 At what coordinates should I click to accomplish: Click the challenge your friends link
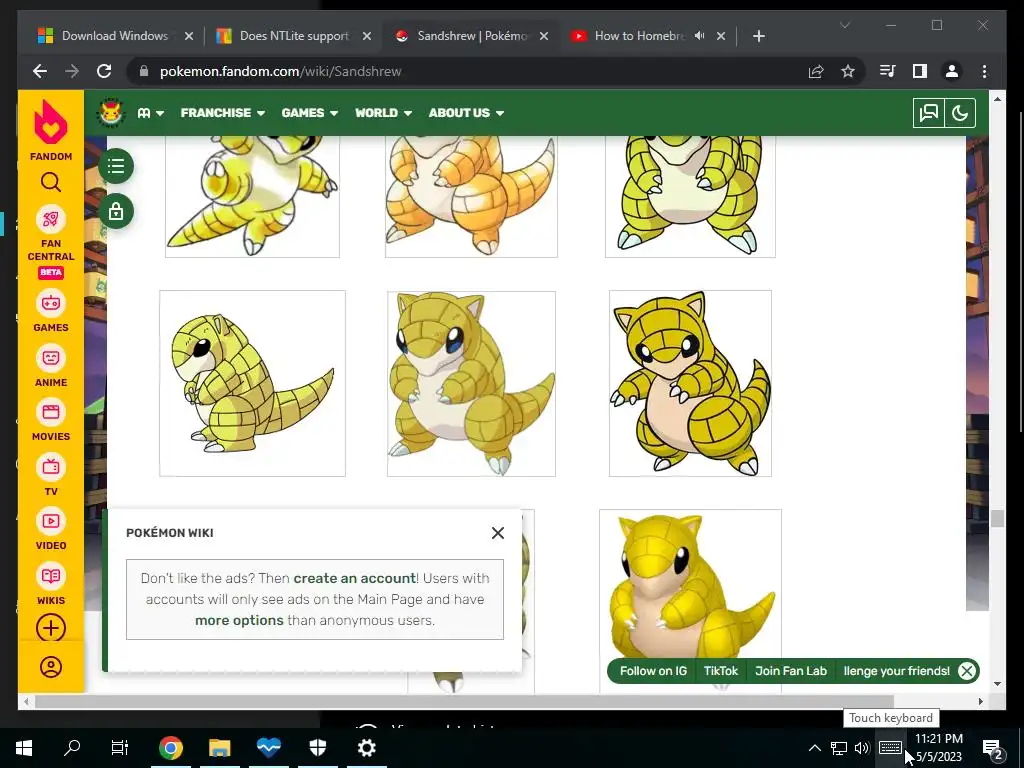[x=896, y=671]
